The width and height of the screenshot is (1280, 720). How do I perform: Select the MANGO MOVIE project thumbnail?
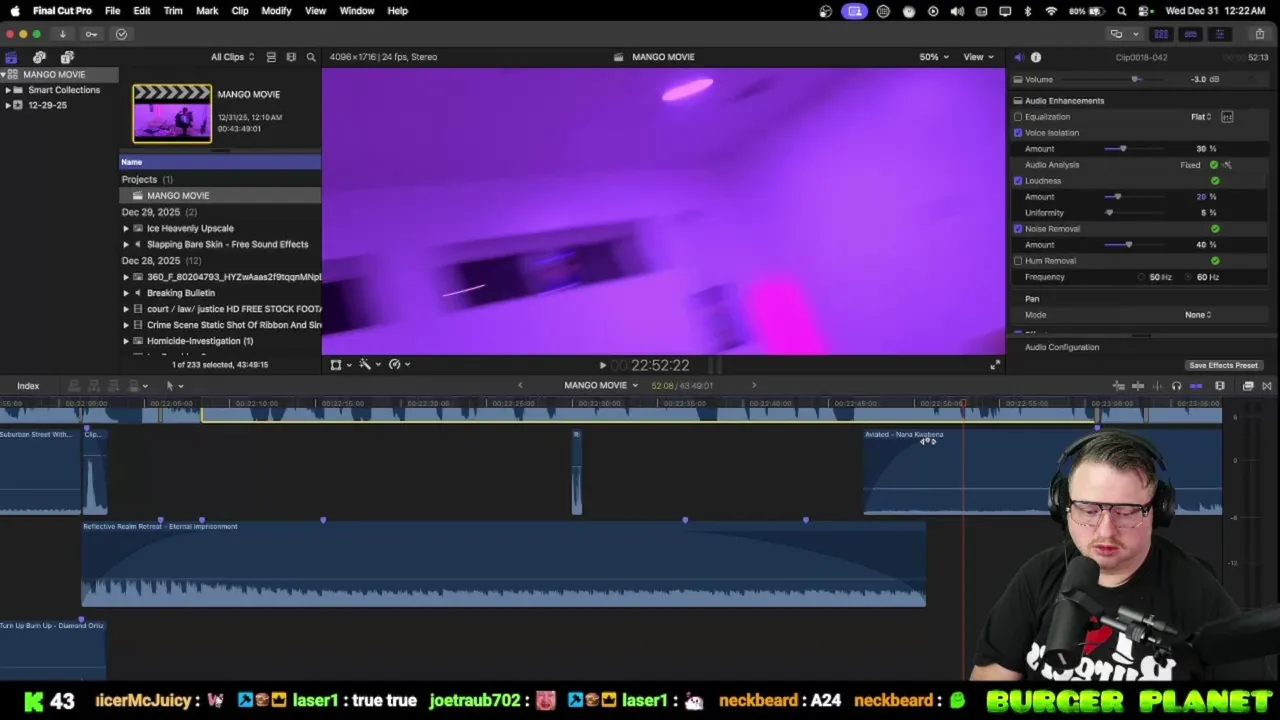172,113
